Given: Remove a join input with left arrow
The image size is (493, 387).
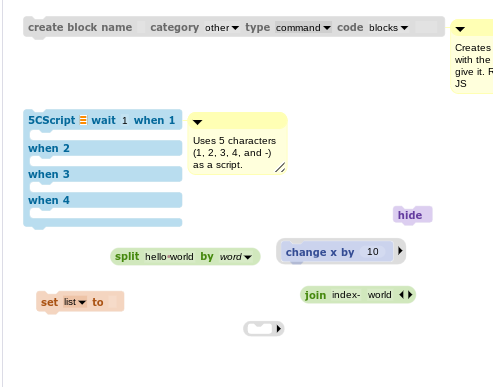Looking at the screenshot, I should click(x=401, y=295).
